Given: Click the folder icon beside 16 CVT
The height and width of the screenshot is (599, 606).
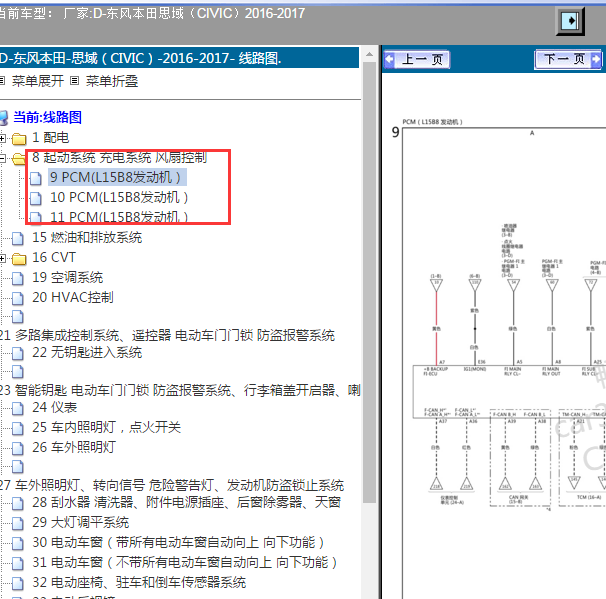Looking at the screenshot, I should pyautogui.click(x=19, y=259).
